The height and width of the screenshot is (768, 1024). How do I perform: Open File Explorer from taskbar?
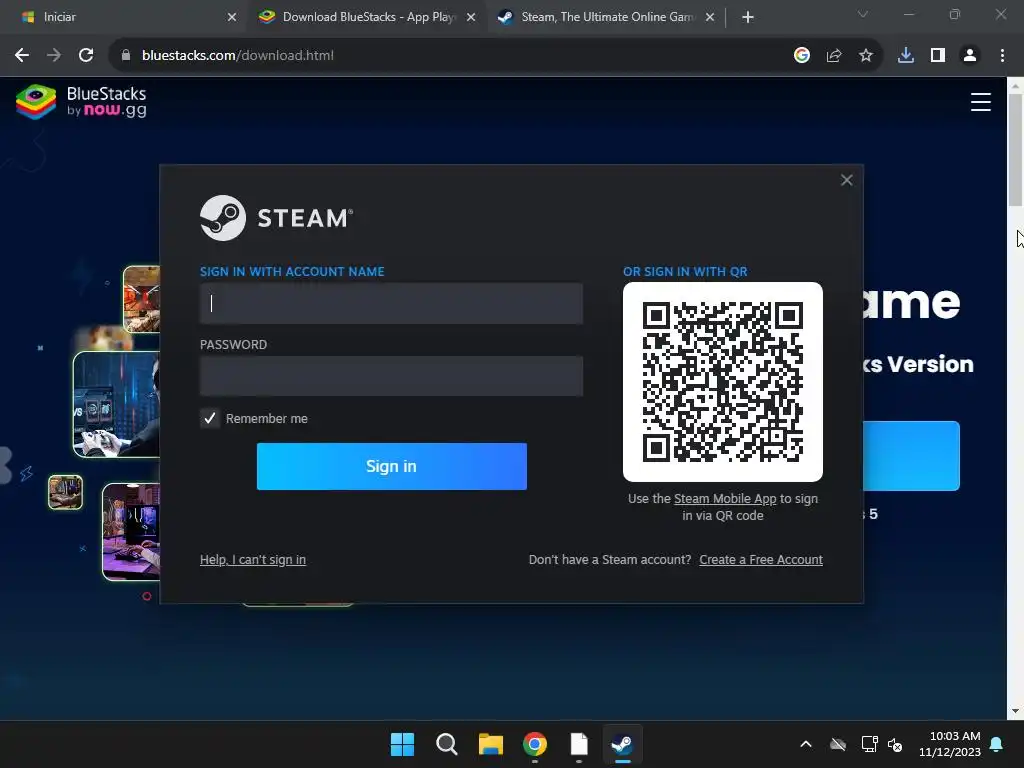(x=490, y=744)
